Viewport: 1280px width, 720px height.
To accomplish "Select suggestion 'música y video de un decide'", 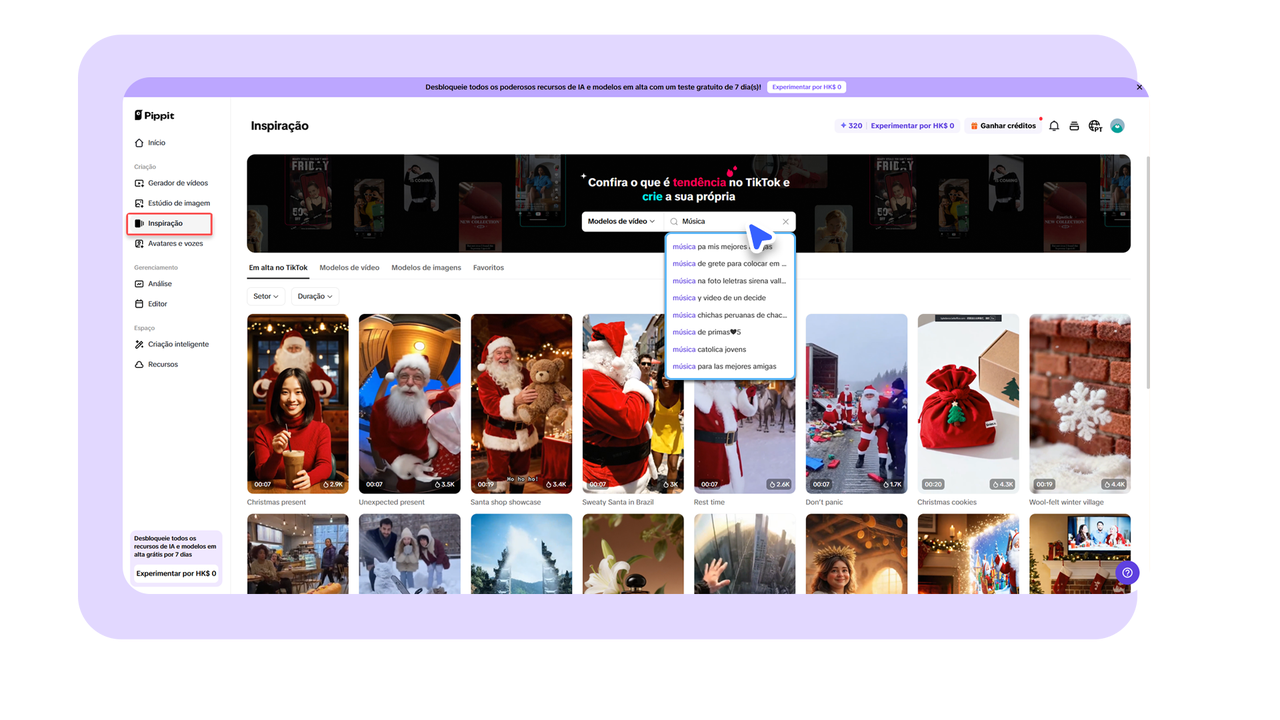I will [x=730, y=298].
